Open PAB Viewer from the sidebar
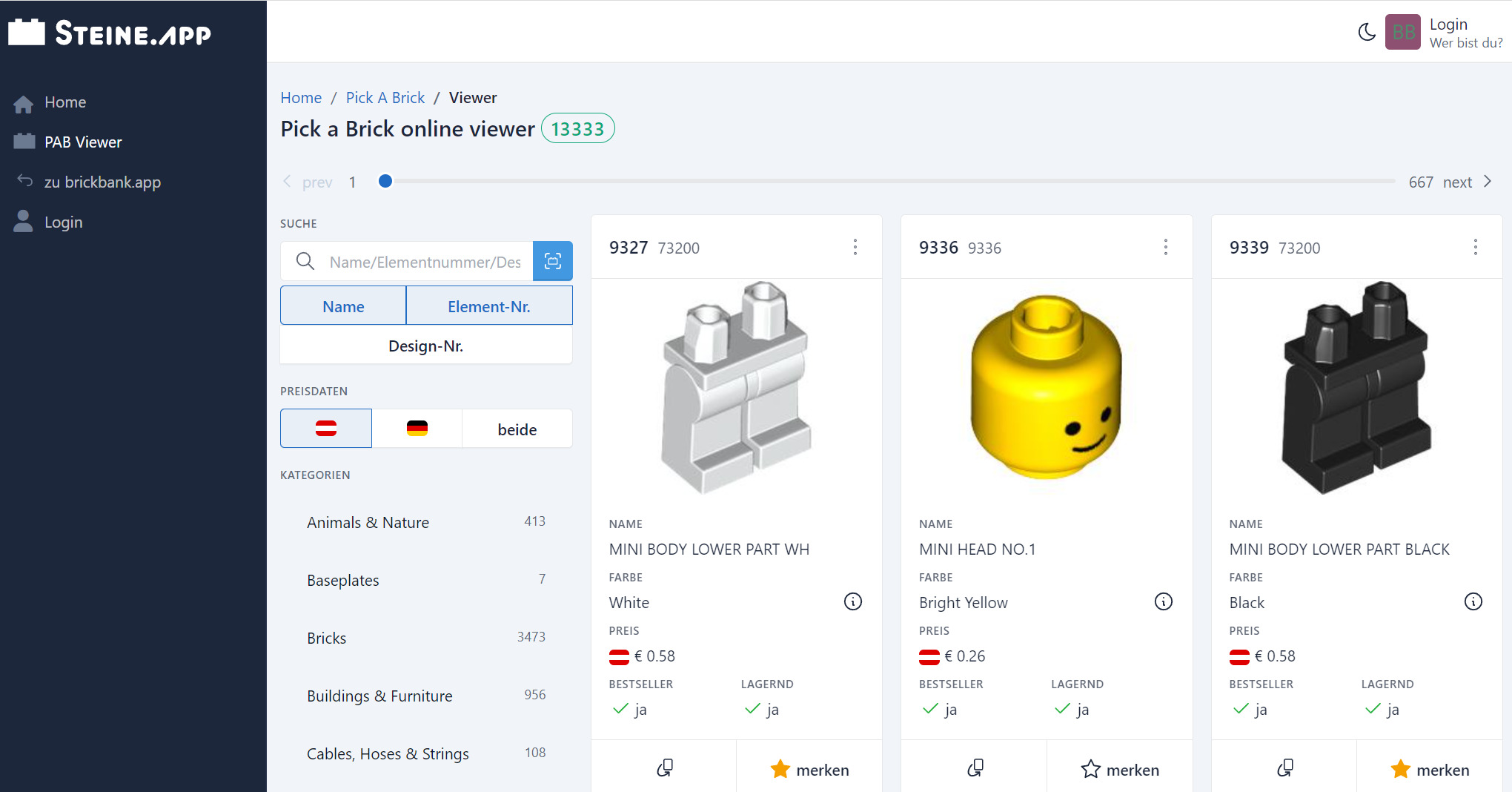Image resolution: width=1512 pixels, height=792 pixels. coord(83,142)
